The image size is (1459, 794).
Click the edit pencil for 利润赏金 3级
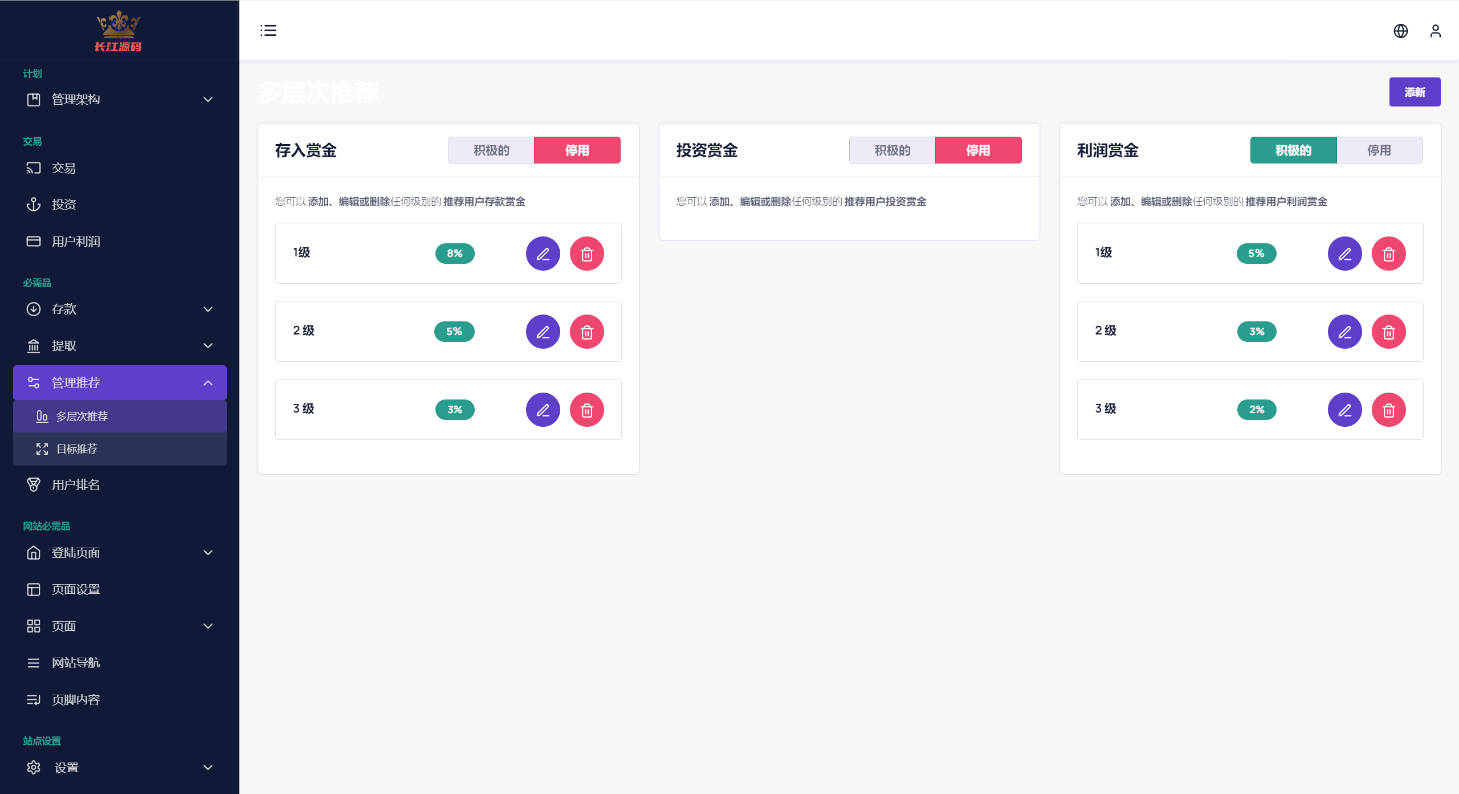click(x=1345, y=410)
